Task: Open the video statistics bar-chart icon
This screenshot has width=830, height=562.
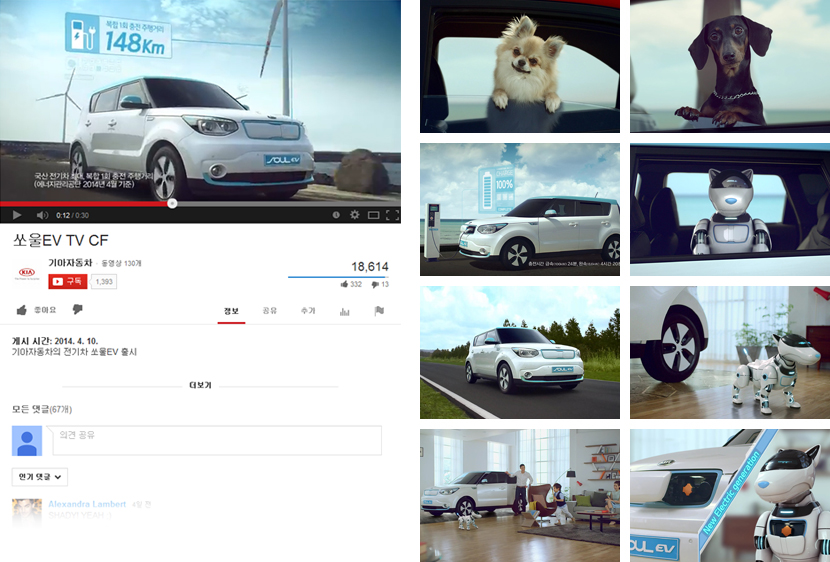Action: click(345, 311)
